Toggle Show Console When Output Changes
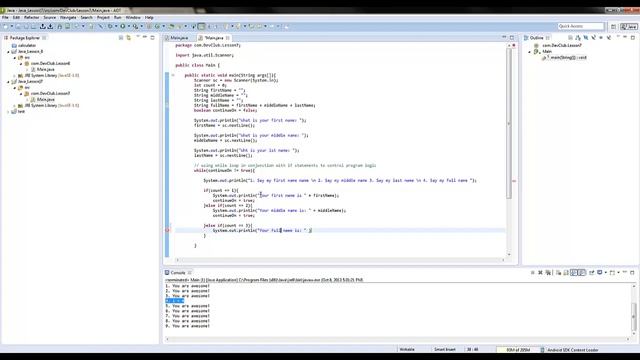Viewport: 640px width, 360px height. click(574, 272)
